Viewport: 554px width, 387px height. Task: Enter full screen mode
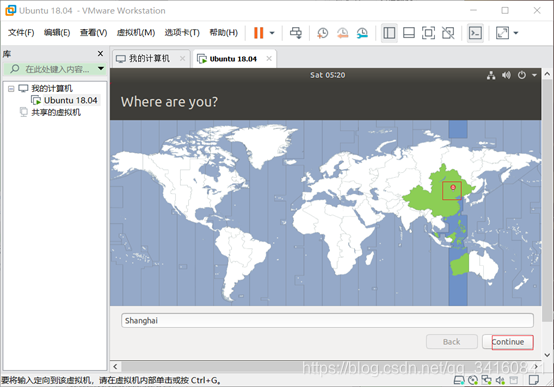coord(428,33)
